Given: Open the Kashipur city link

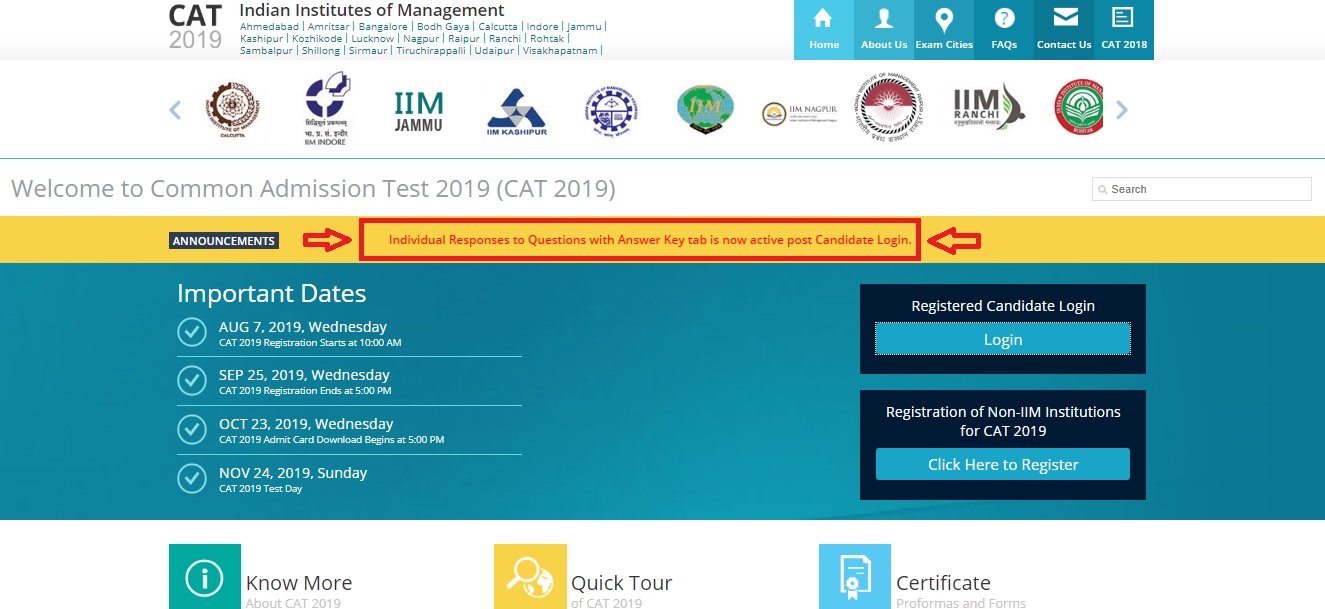Looking at the screenshot, I should (262, 38).
